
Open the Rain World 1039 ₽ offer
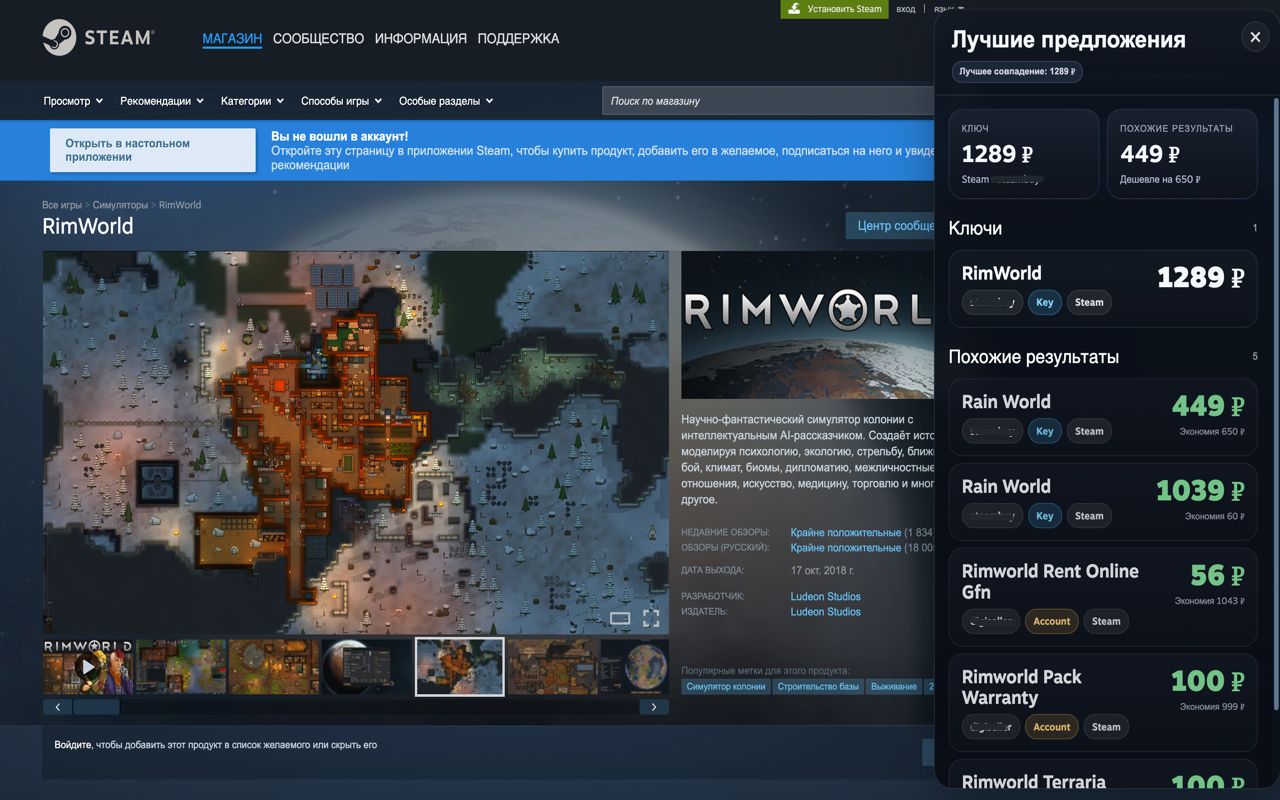point(1103,502)
